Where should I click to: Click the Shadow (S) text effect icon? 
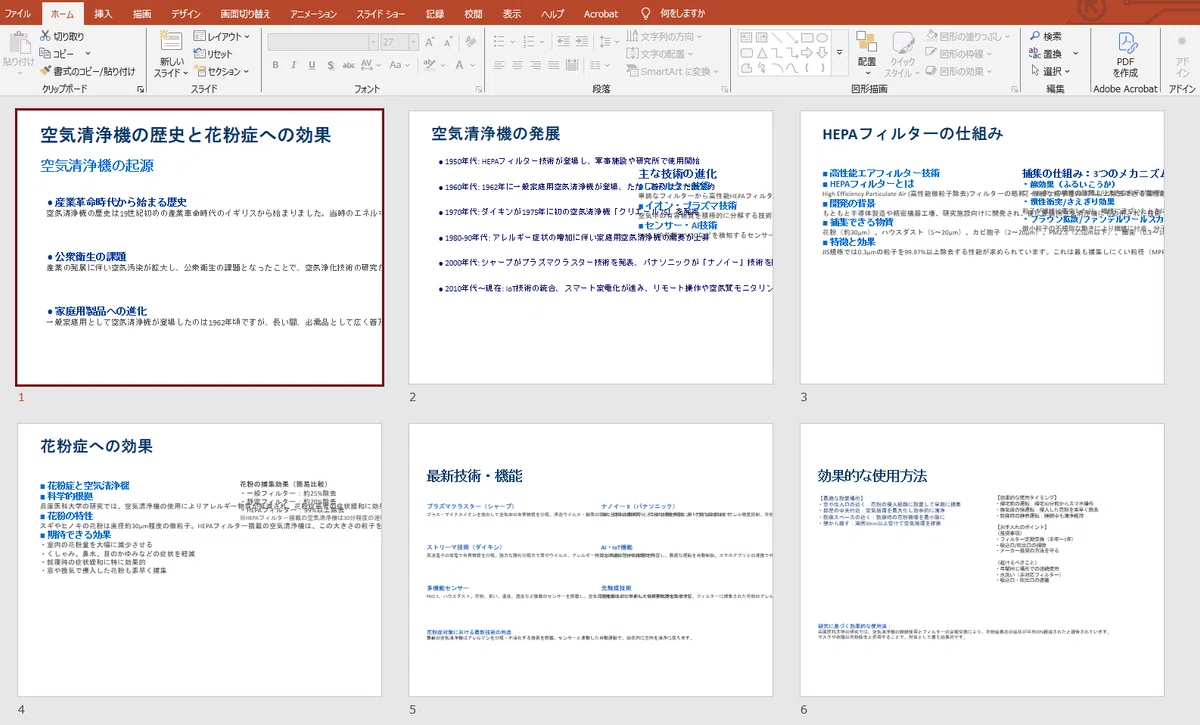pyautogui.click(x=330, y=65)
